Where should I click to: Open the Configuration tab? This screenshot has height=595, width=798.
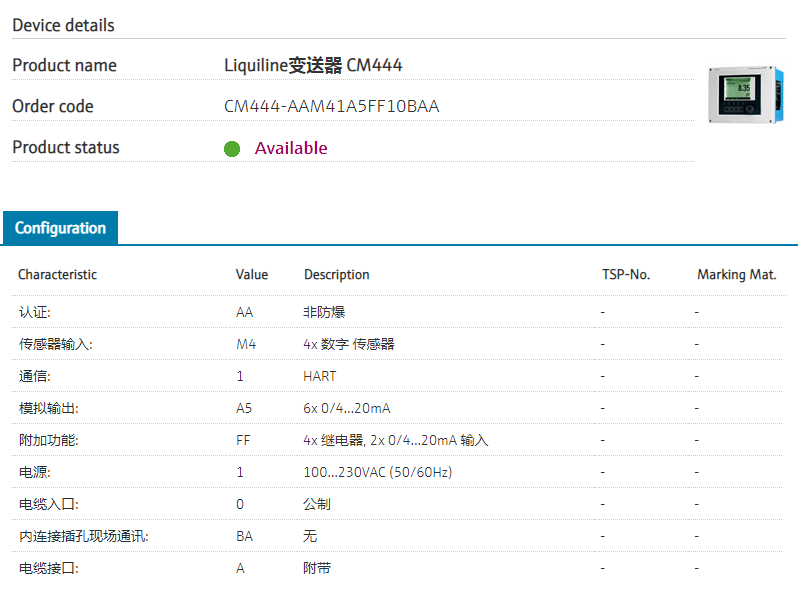click(60, 228)
